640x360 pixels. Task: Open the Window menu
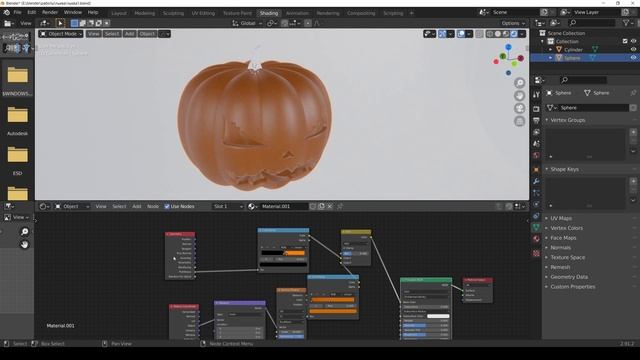(x=73, y=13)
